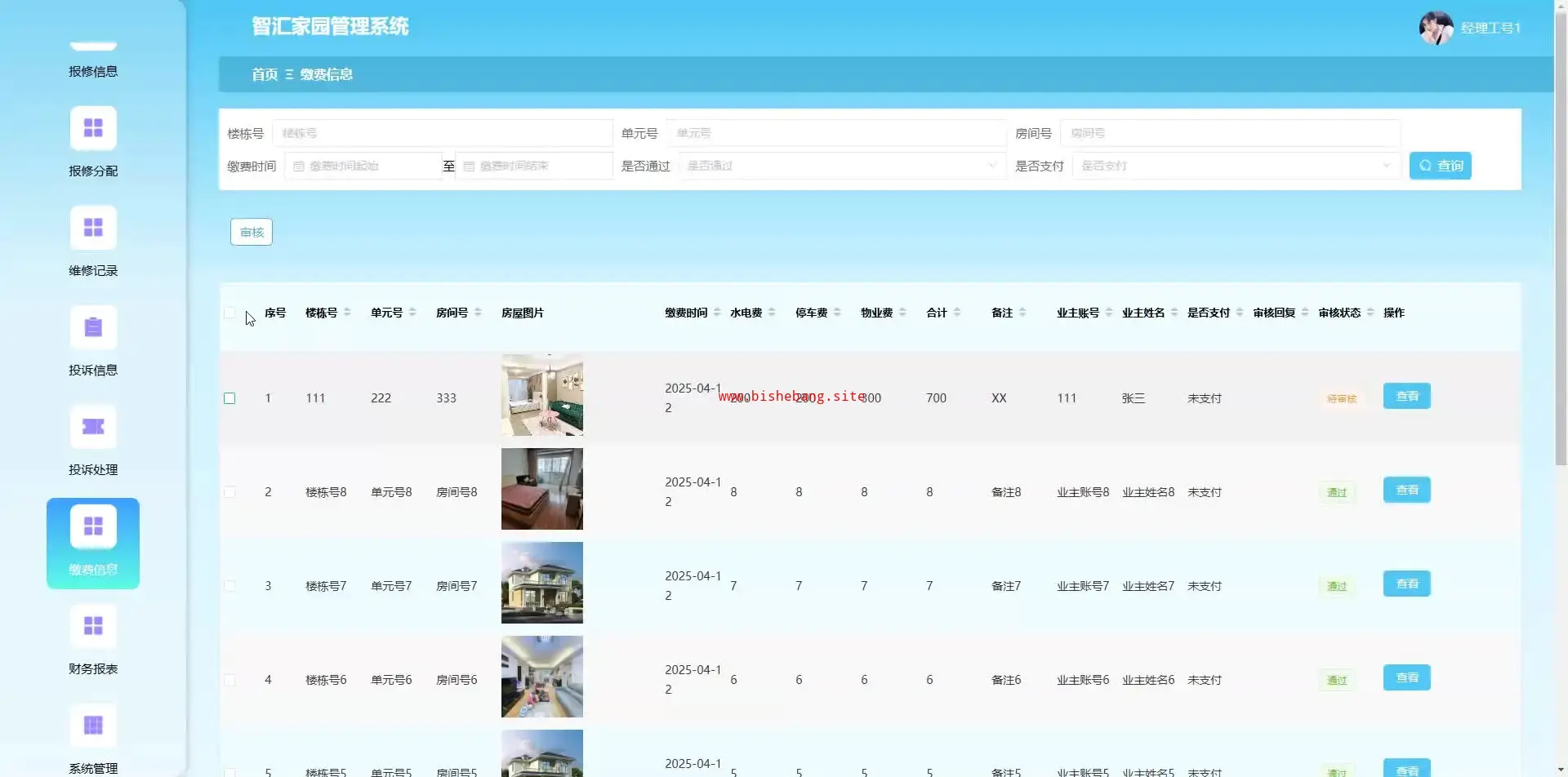Image resolution: width=1568 pixels, height=777 pixels.
Task: Toggle the select-all checkbox in table header
Action: [229, 313]
